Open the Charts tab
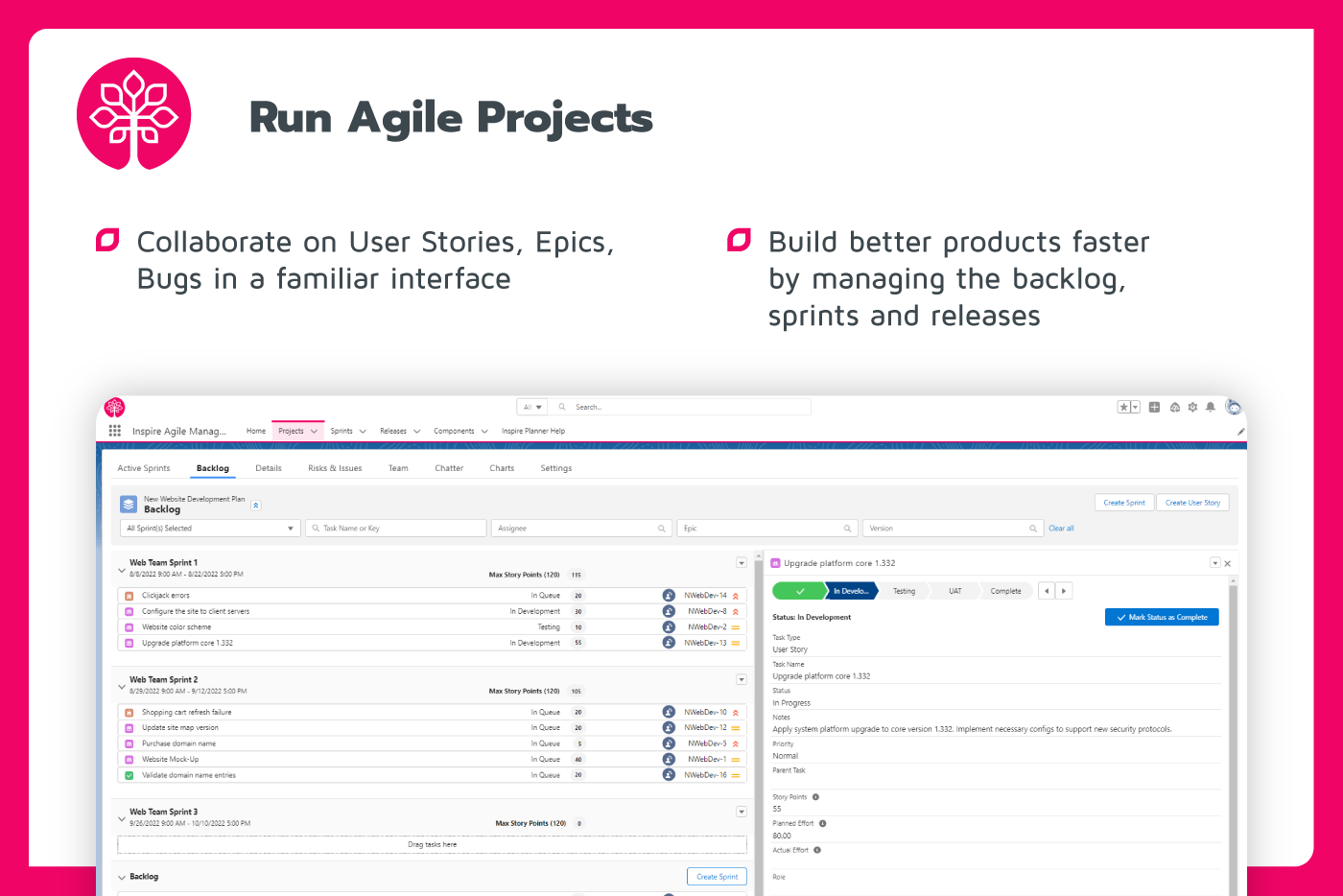 click(502, 468)
